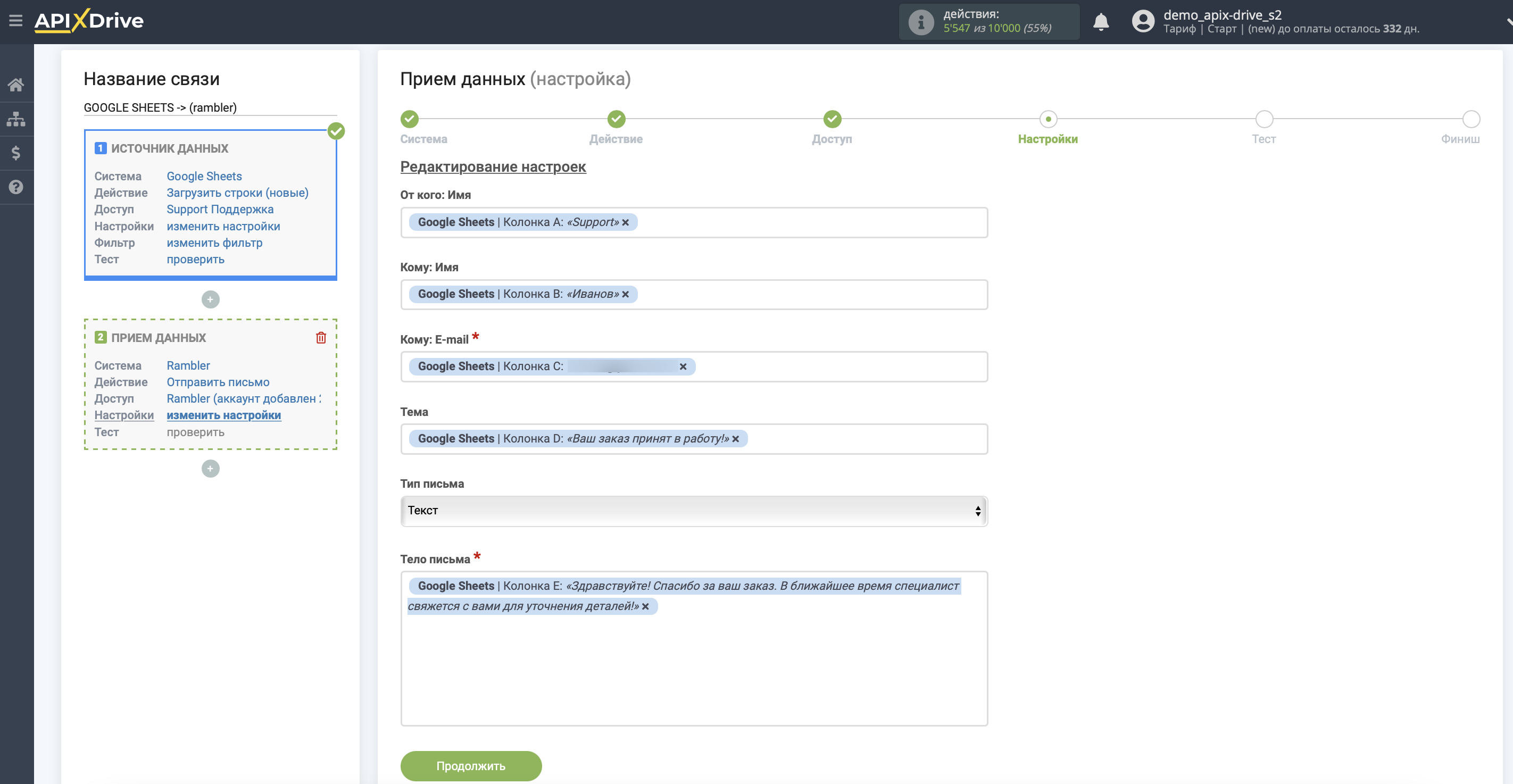Open Отправить письмо action link
The image size is (1513, 784).
point(218,382)
